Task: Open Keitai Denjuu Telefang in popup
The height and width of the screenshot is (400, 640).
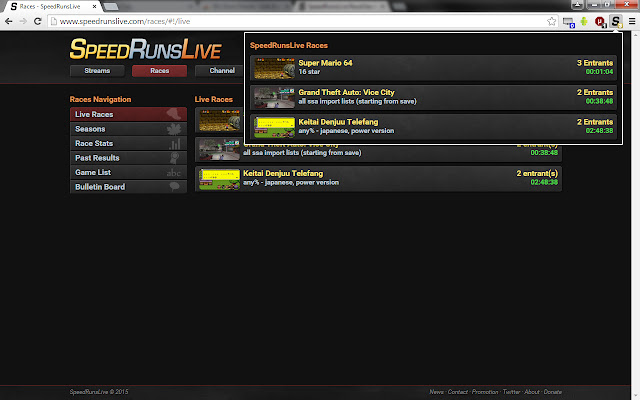Action: tap(433, 127)
